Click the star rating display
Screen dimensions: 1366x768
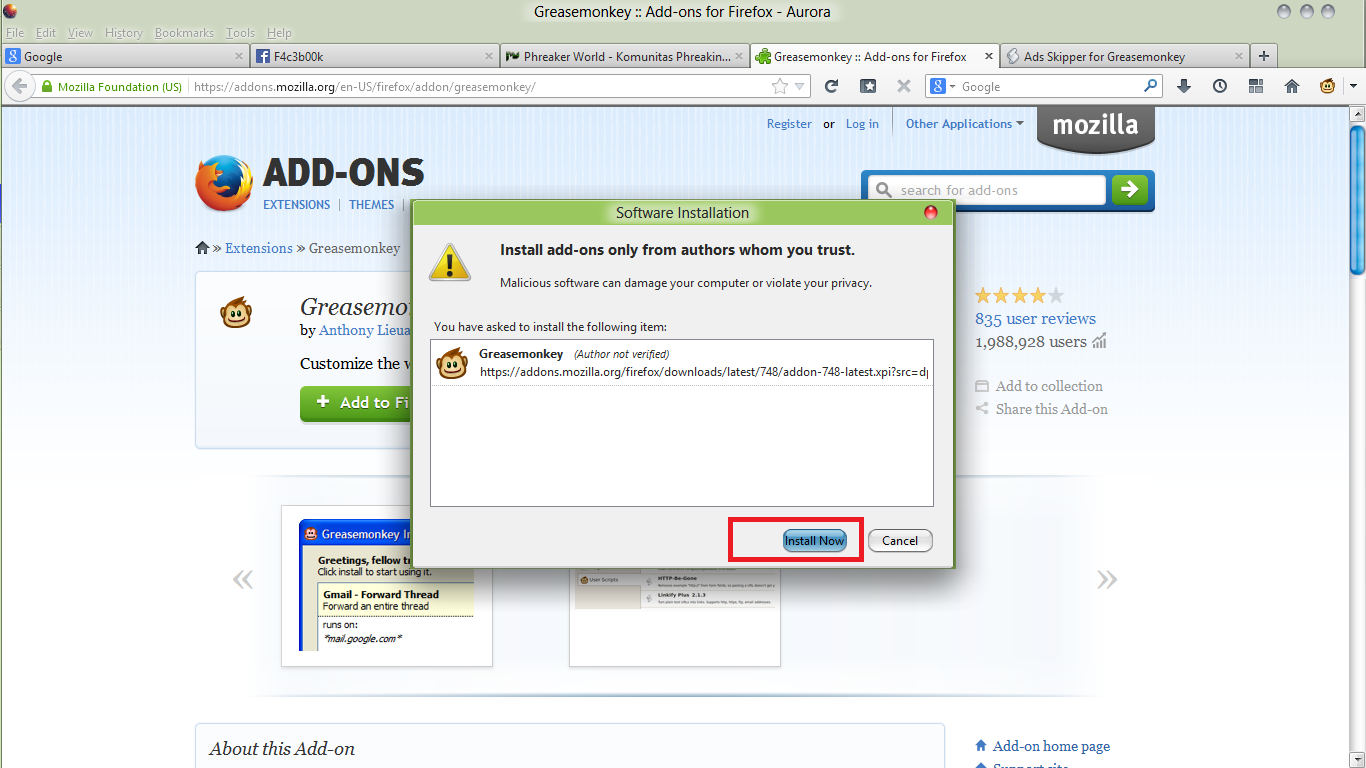click(x=1019, y=295)
